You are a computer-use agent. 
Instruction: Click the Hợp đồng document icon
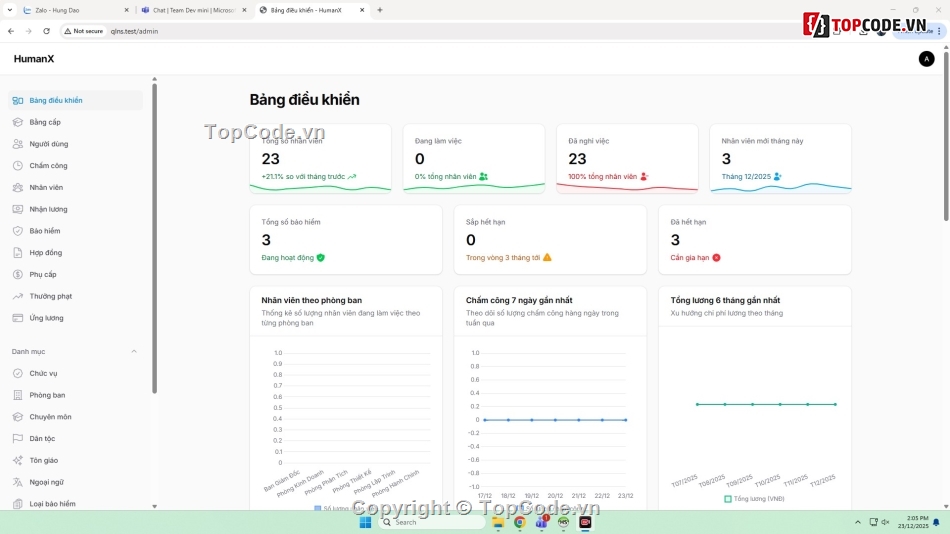point(18,253)
